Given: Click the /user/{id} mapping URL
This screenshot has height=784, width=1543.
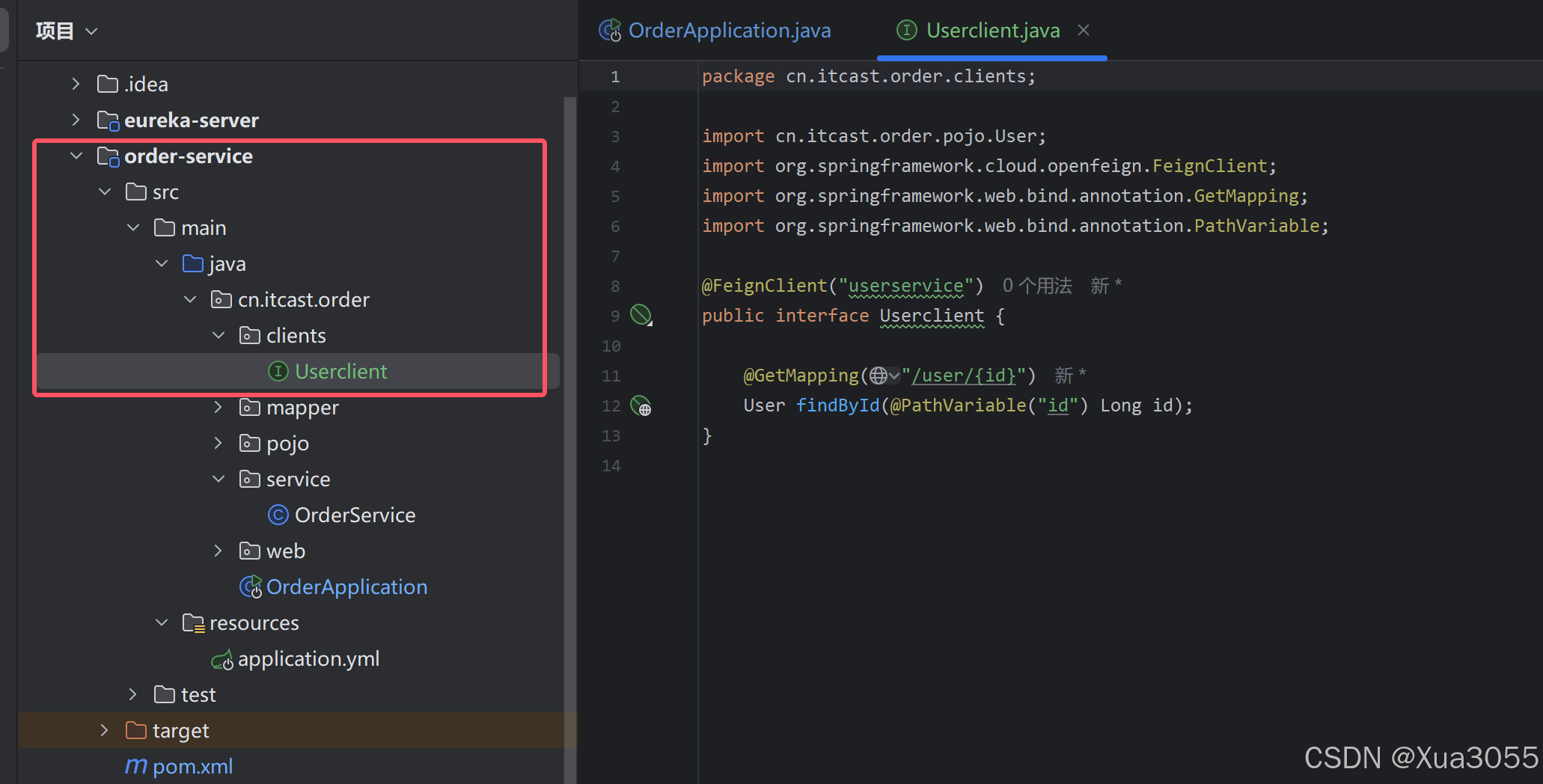Looking at the screenshot, I should 963,376.
